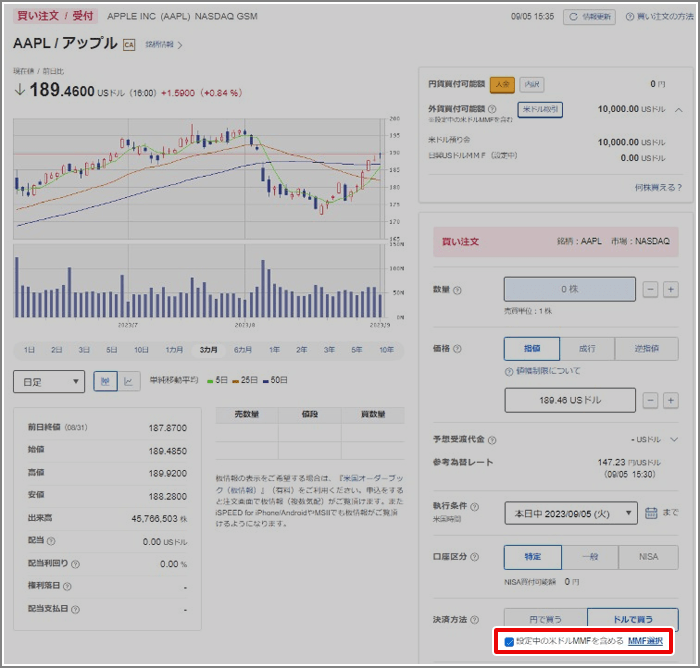Increase price with plus button
Image resolution: width=700 pixels, height=668 pixels.
click(x=671, y=401)
